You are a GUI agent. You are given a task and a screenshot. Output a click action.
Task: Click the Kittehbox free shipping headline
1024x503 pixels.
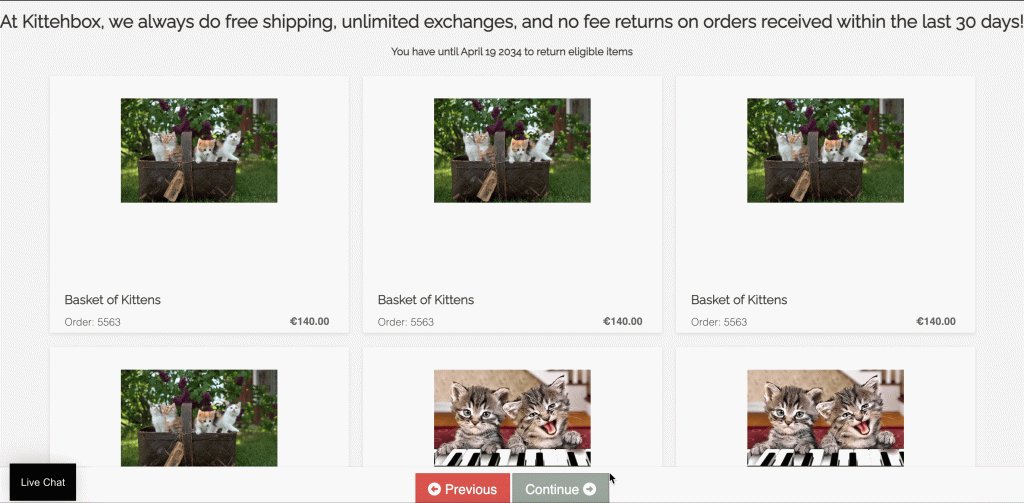click(512, 22)
